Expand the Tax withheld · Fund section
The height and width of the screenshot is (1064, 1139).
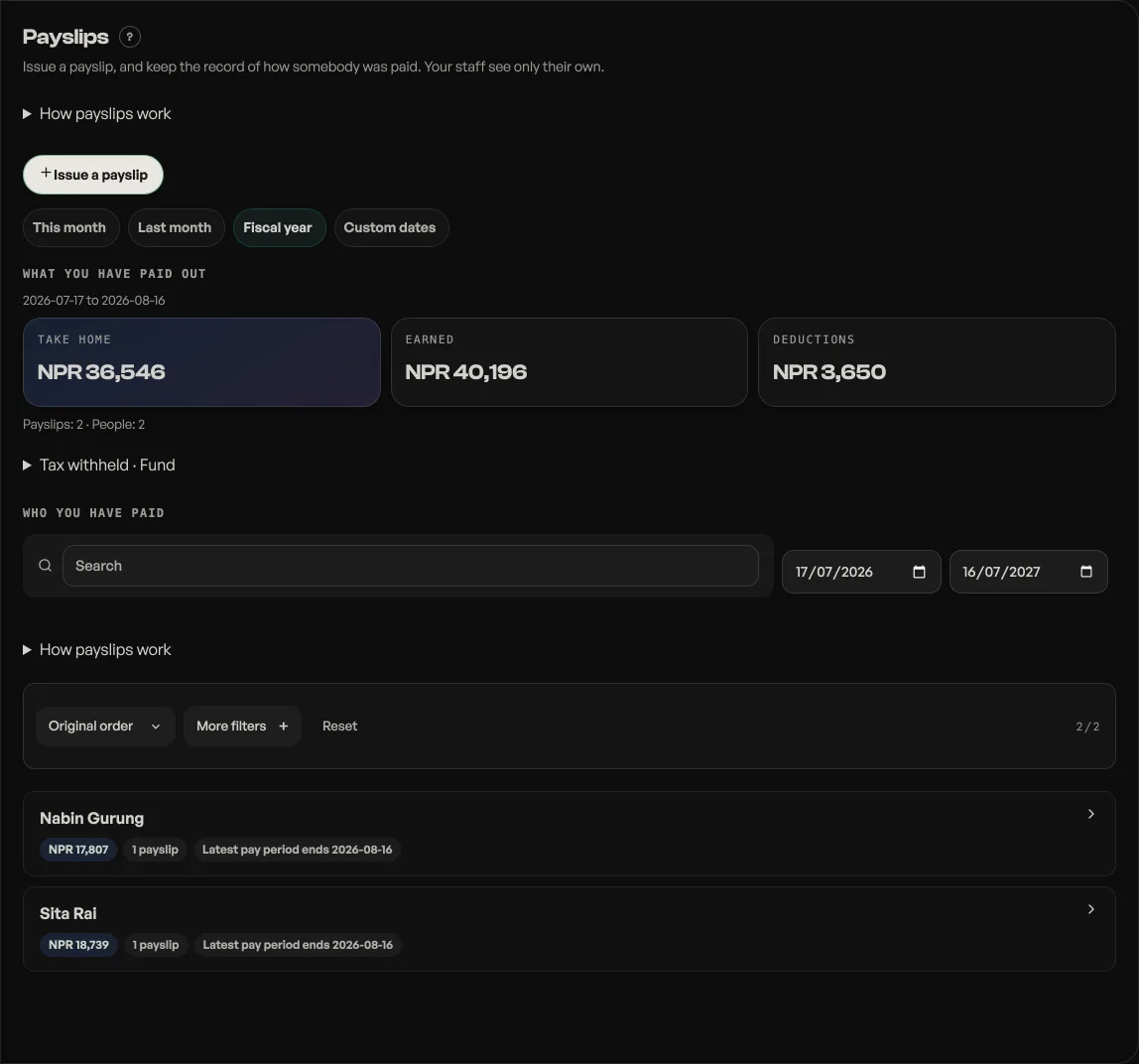point(99,465)
